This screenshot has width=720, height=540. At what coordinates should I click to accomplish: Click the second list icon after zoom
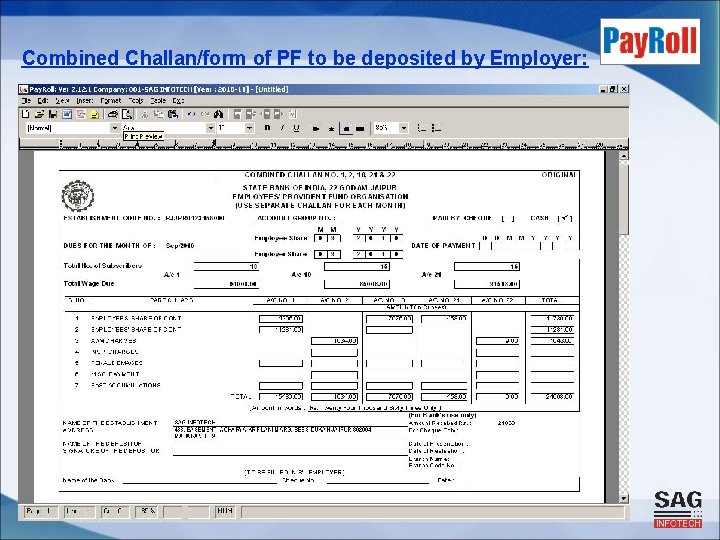[x=436, y=129]
